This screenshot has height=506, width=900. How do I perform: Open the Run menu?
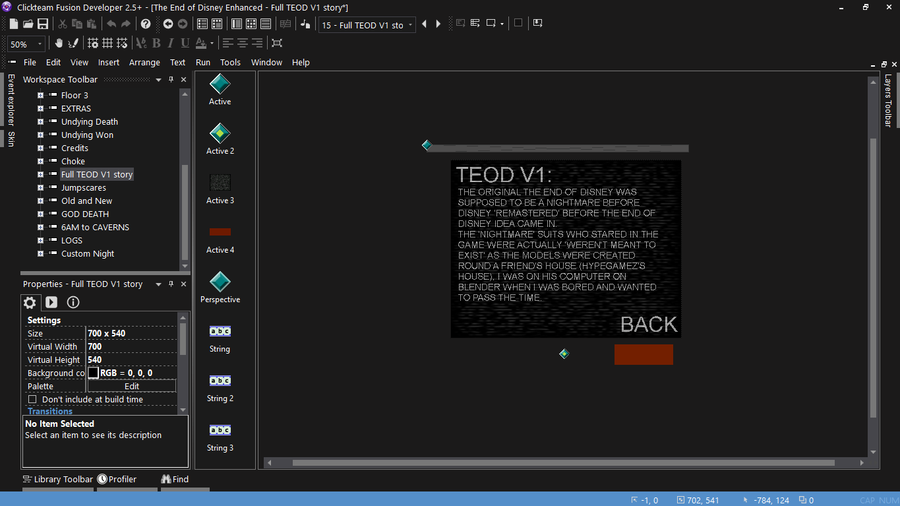click(x=203, y=63)
